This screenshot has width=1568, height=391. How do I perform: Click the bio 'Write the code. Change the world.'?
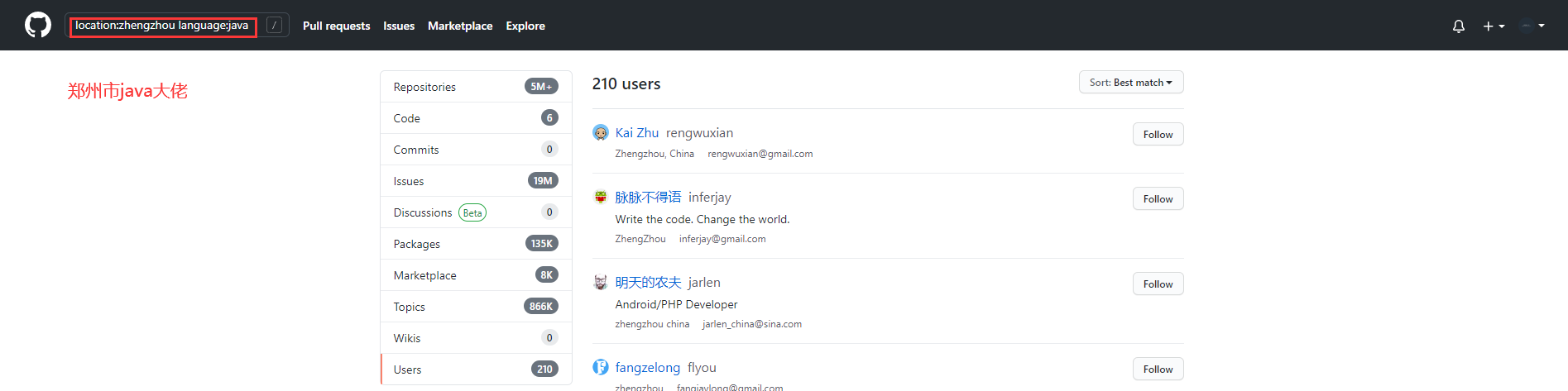click(x=702, y=219)
